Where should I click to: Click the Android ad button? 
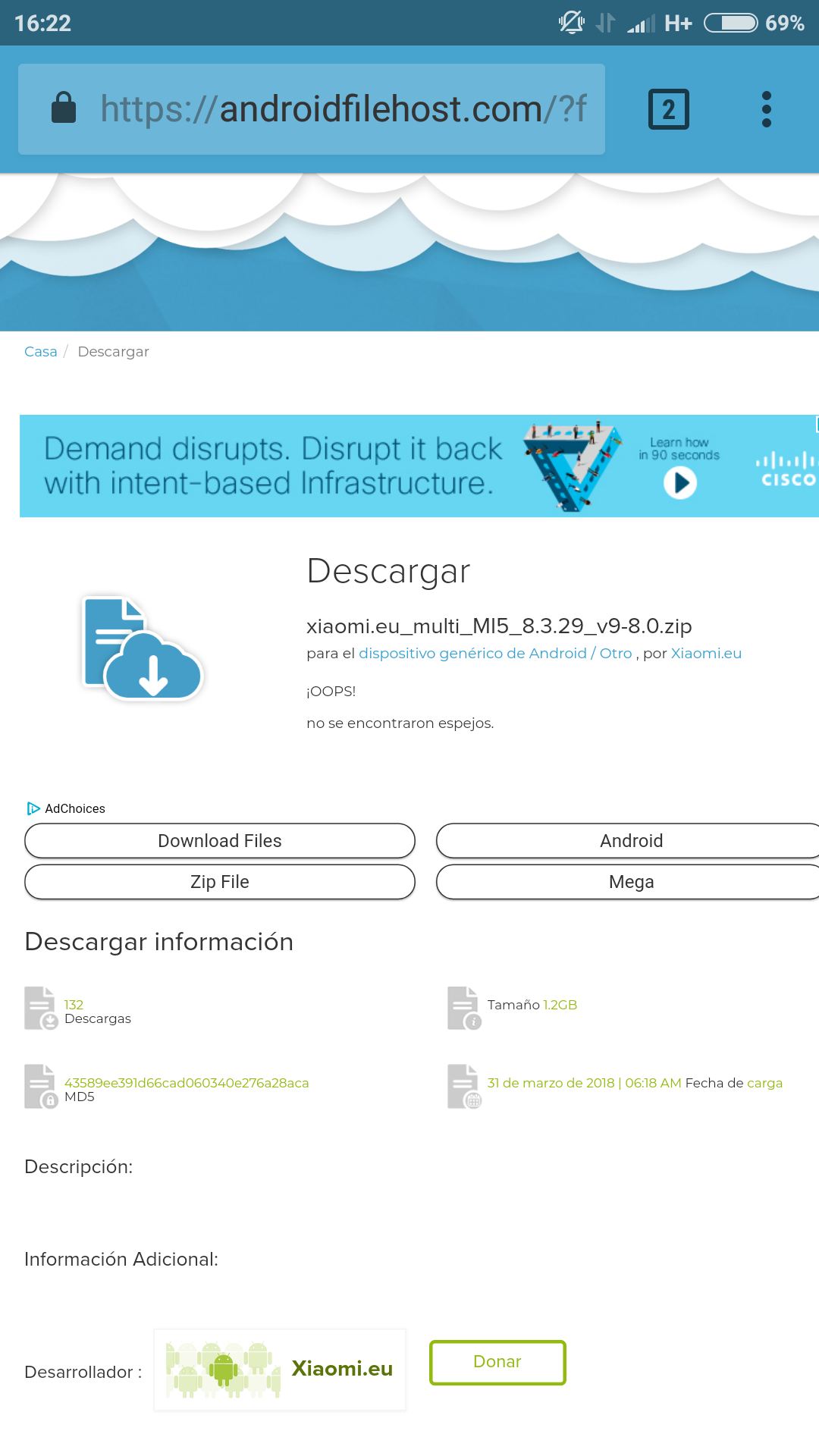[628, 841]
